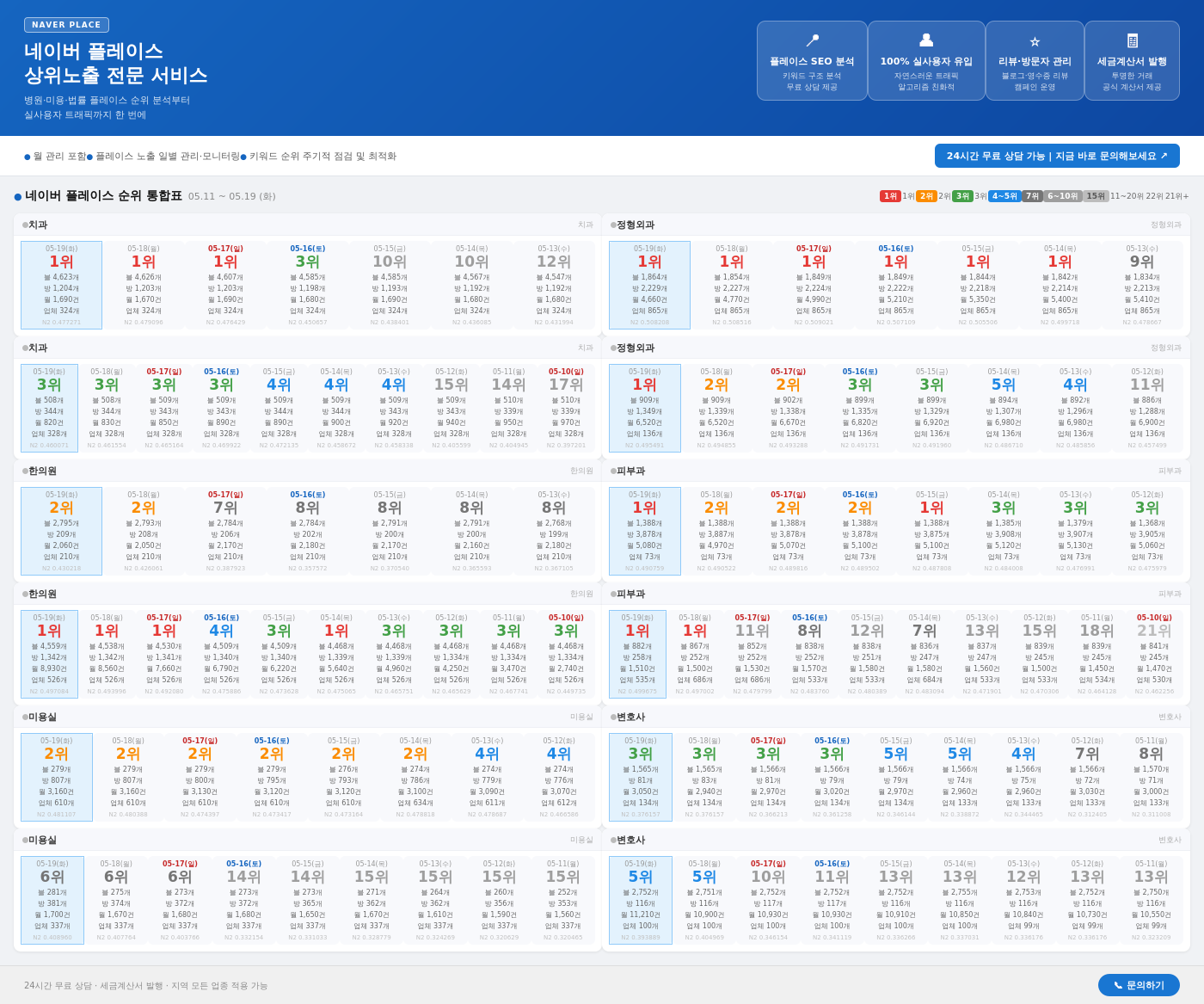1204x1004 pixels.
Task: Click the green 3위 legend badge
Action: (x=962, y=196)
